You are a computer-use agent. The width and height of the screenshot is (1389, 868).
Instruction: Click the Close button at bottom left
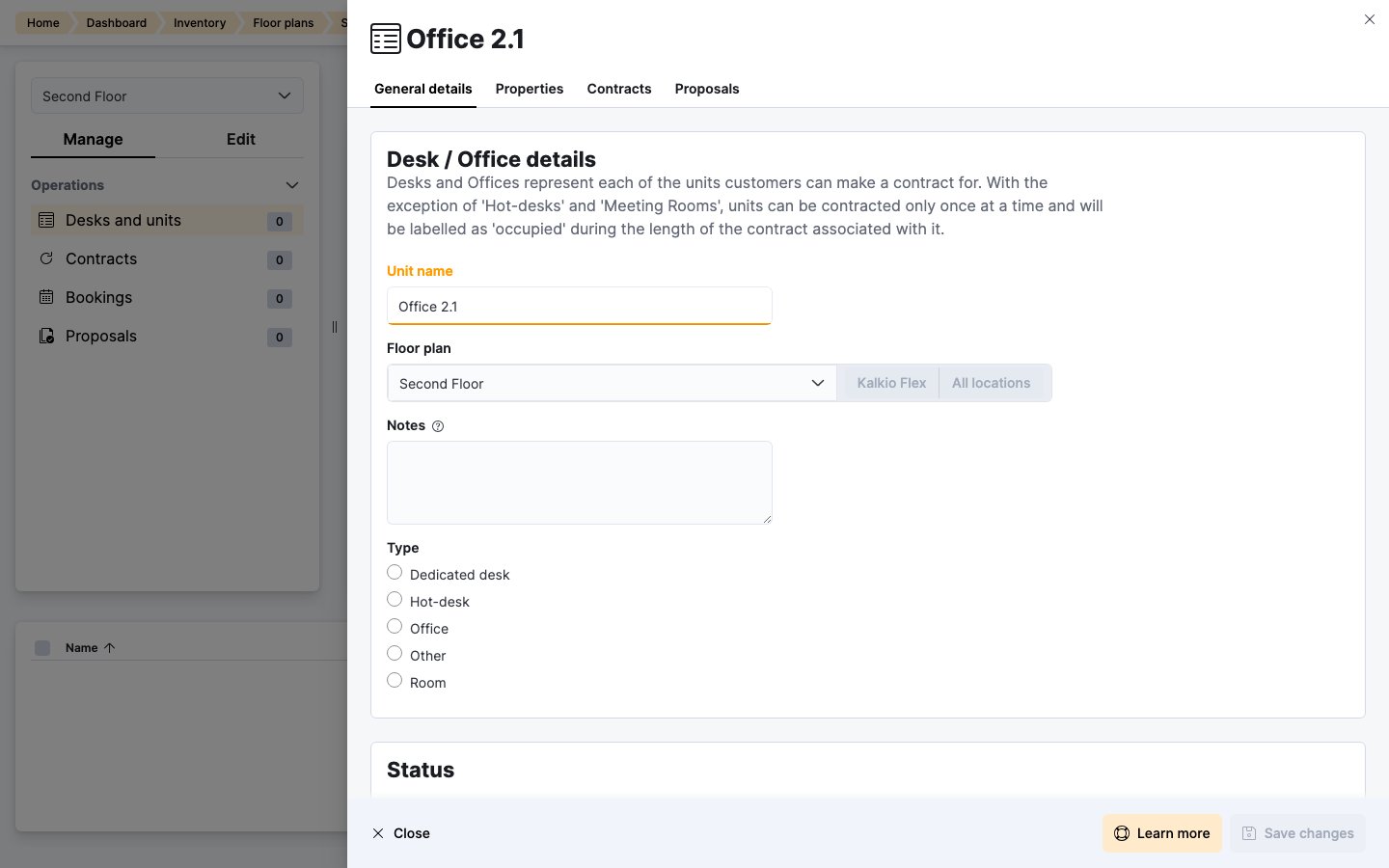tap(401, 833)
